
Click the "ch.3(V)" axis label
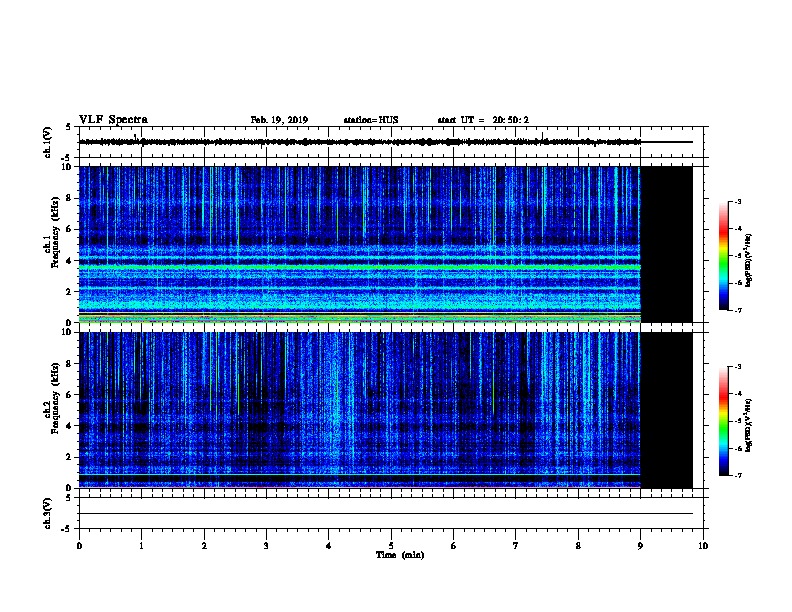coord(48,513)
